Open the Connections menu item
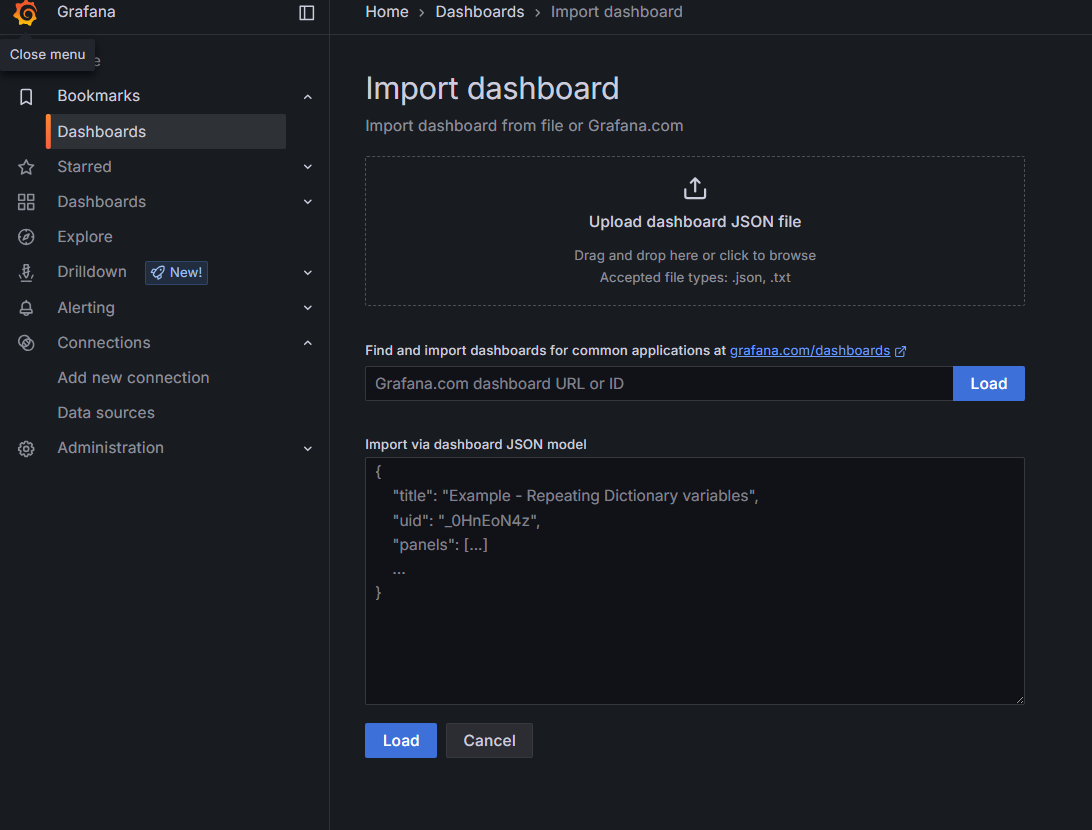 click(x=104, y=343)
